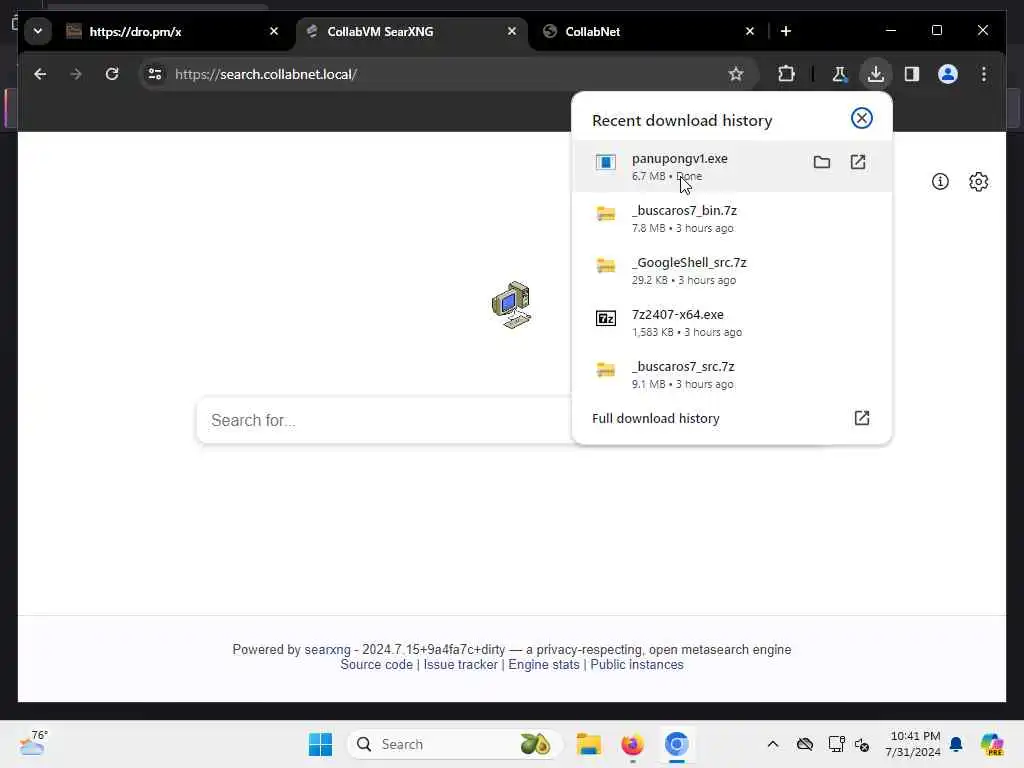Open panupongv1.exe with the open icon
This screenshot has height=768, width=1024.
pos(857,162)
